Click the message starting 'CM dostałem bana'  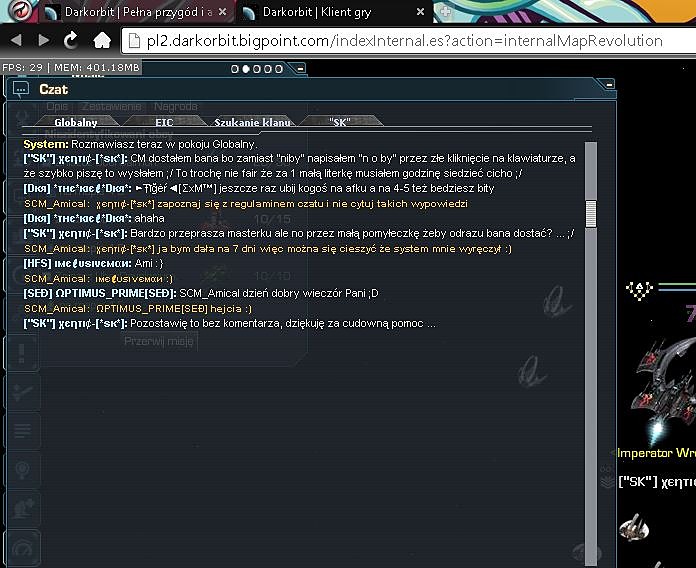[300, 166]
